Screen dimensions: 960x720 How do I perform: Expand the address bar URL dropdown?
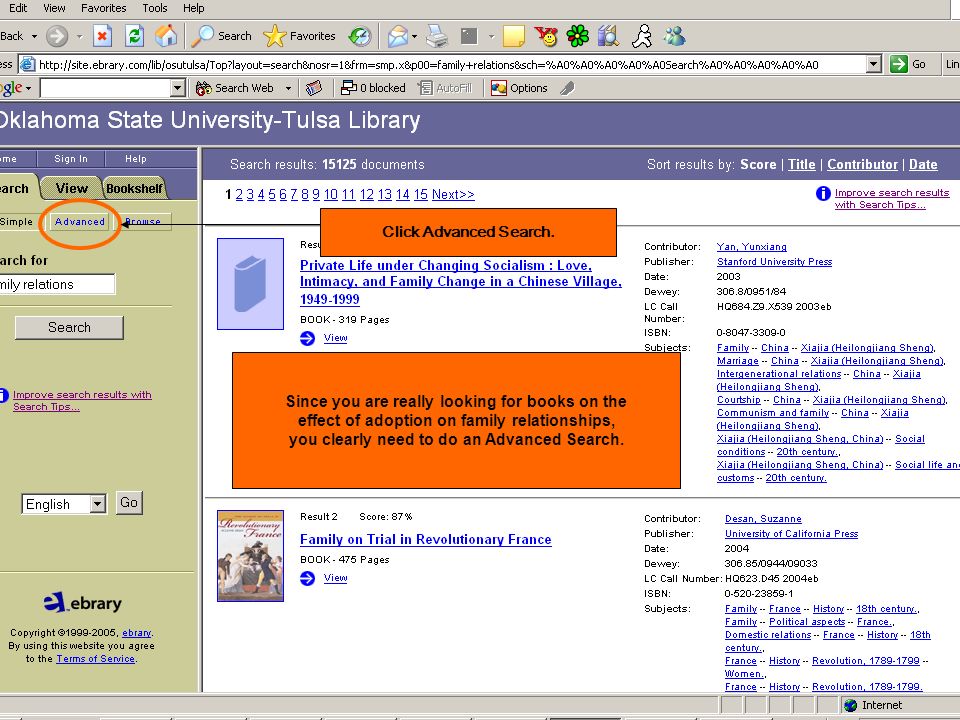coord(874,64)
